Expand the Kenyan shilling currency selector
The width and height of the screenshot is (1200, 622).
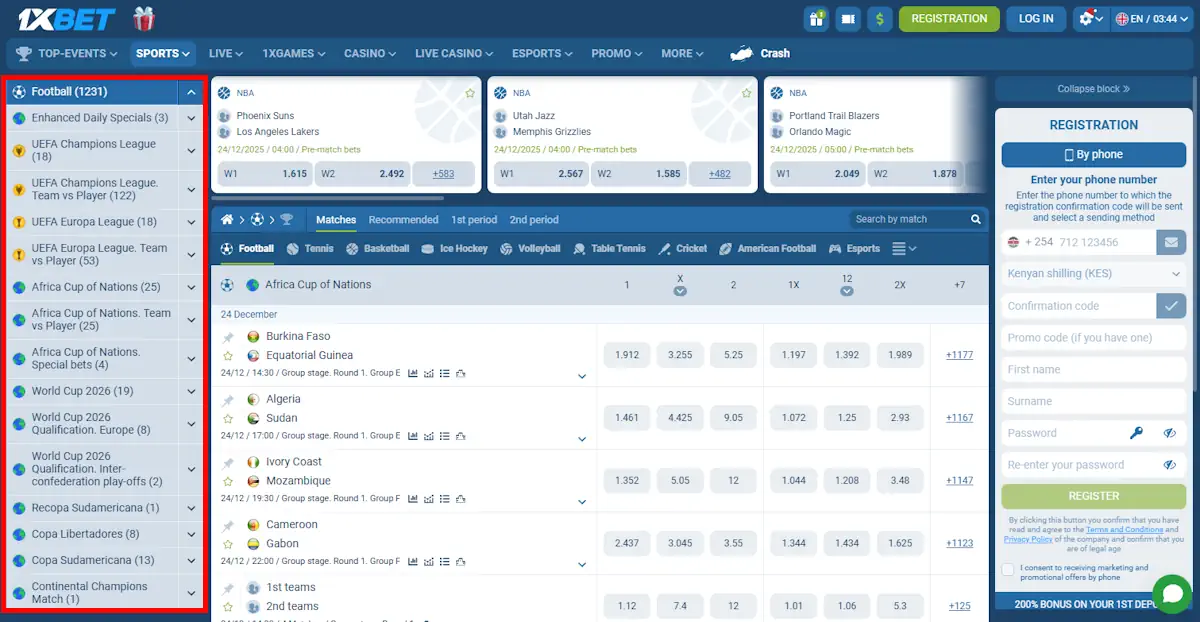point(1093,273)
